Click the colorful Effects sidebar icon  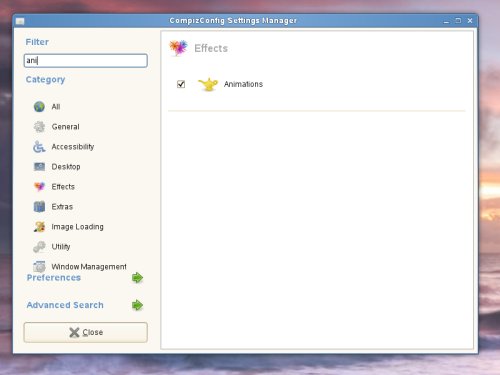pyautogui.click(x=39, y=187)
